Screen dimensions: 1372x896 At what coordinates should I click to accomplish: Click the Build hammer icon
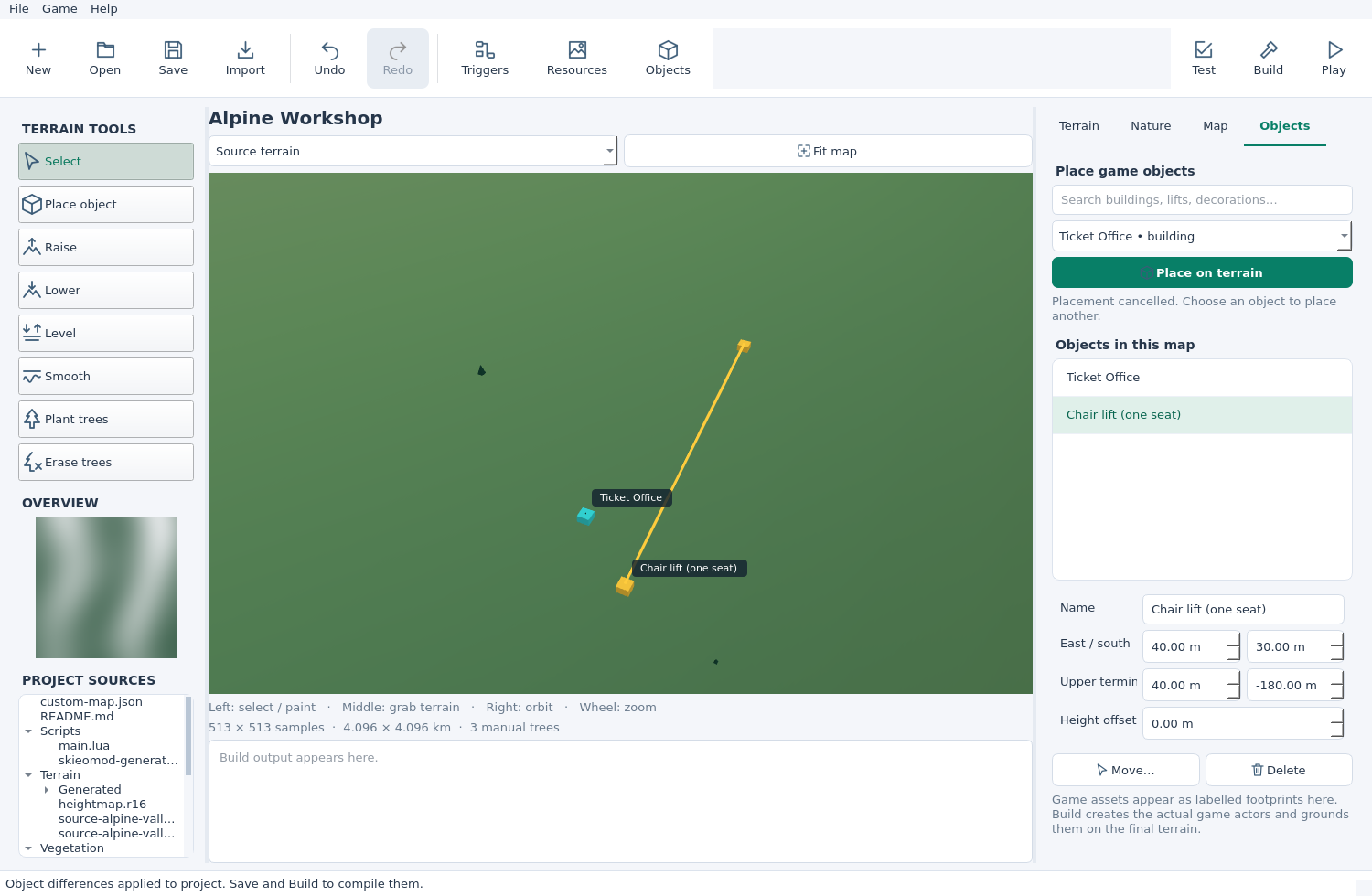tap(1269, 59)
